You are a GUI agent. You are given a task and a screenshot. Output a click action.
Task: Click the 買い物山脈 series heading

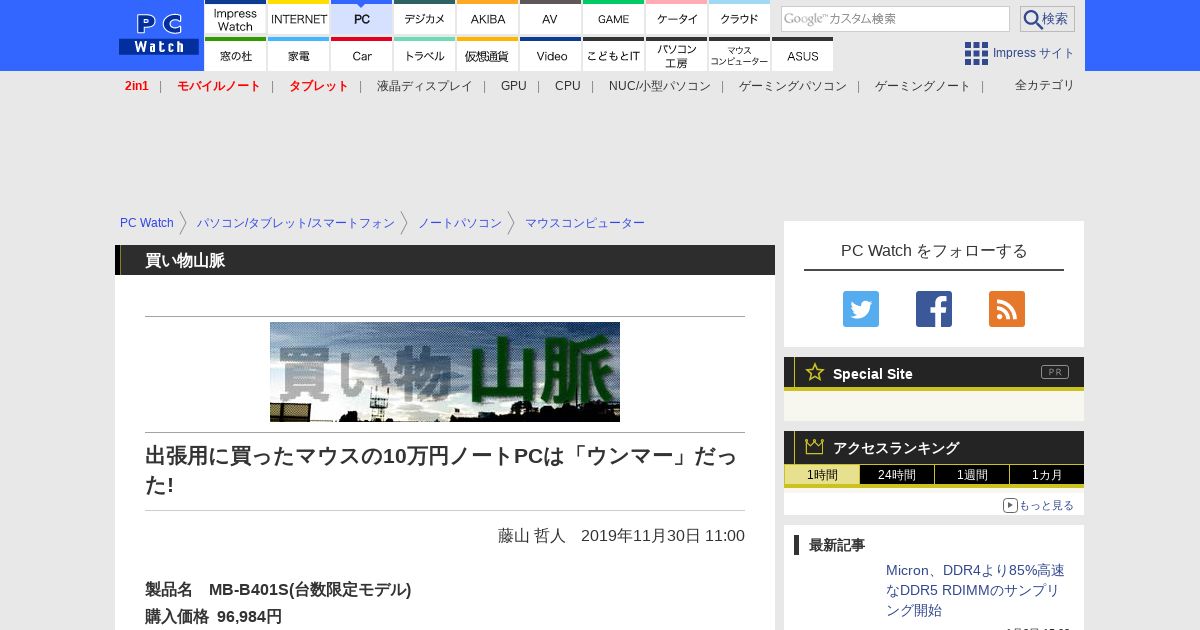pyautogui.click(x=185, y=260)
